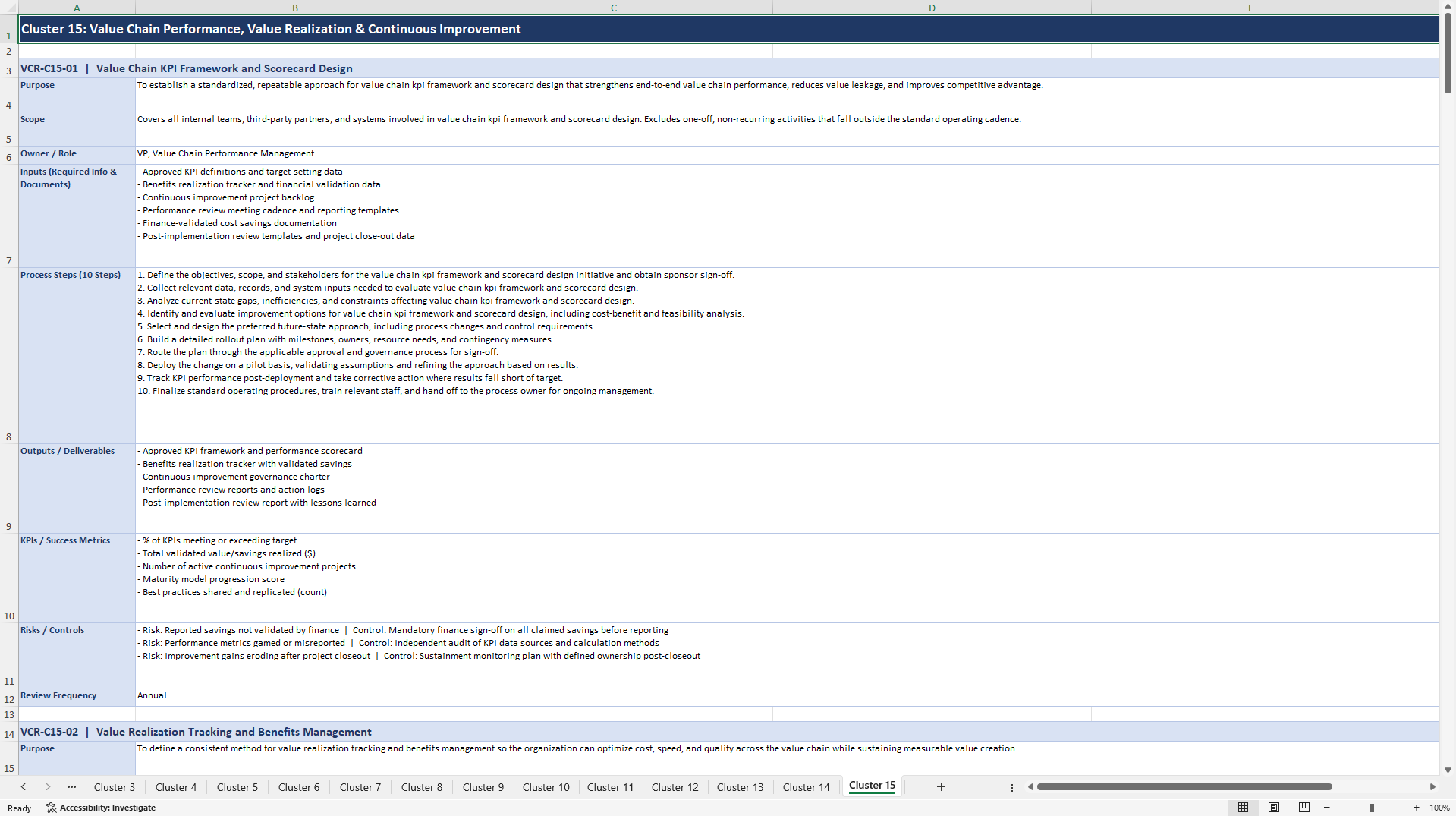The image size is (1456, 816).
Task: Switch to Normal view in status bar
Action: click(1243, 808)
